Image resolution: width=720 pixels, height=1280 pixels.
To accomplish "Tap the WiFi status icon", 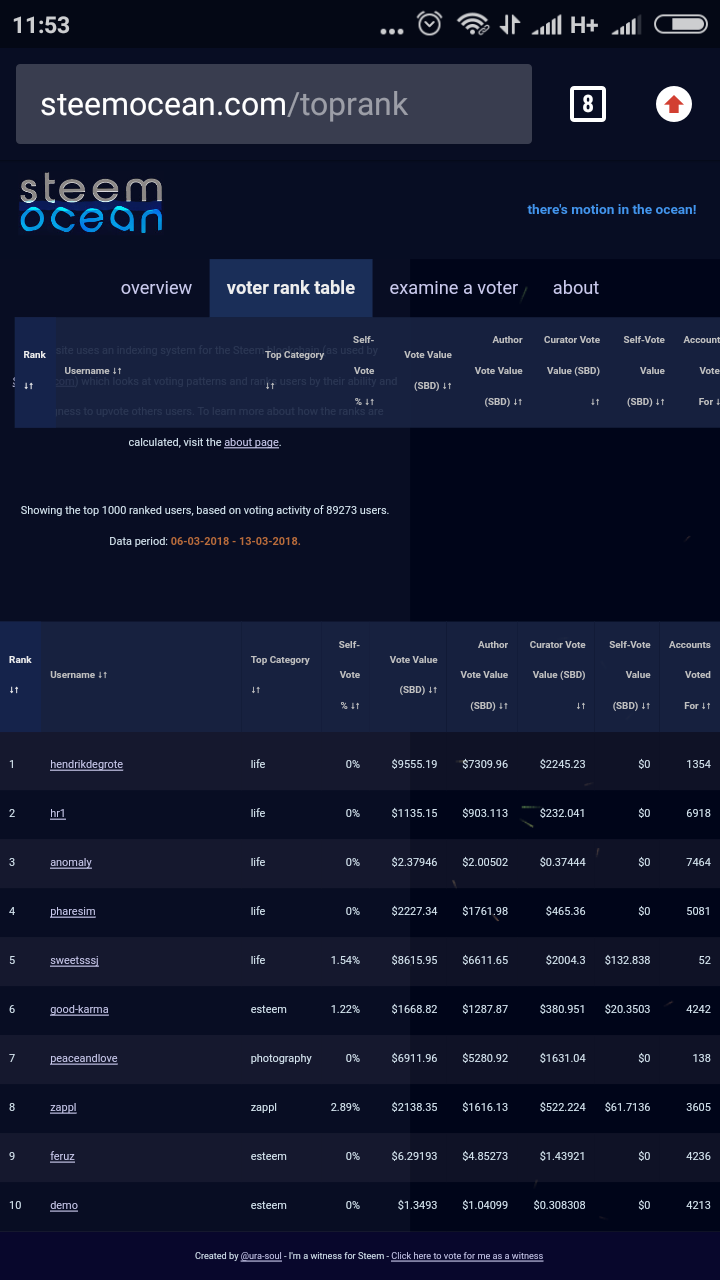I will click(472, 24).
